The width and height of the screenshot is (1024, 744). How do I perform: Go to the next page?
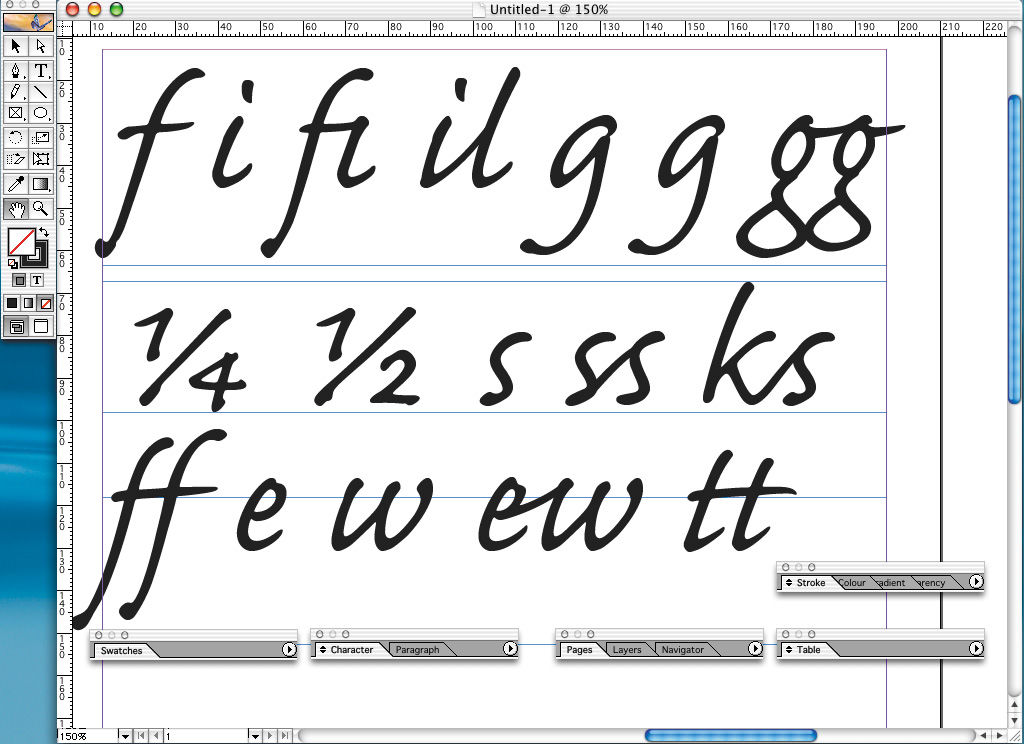click(x=270, y=736)
